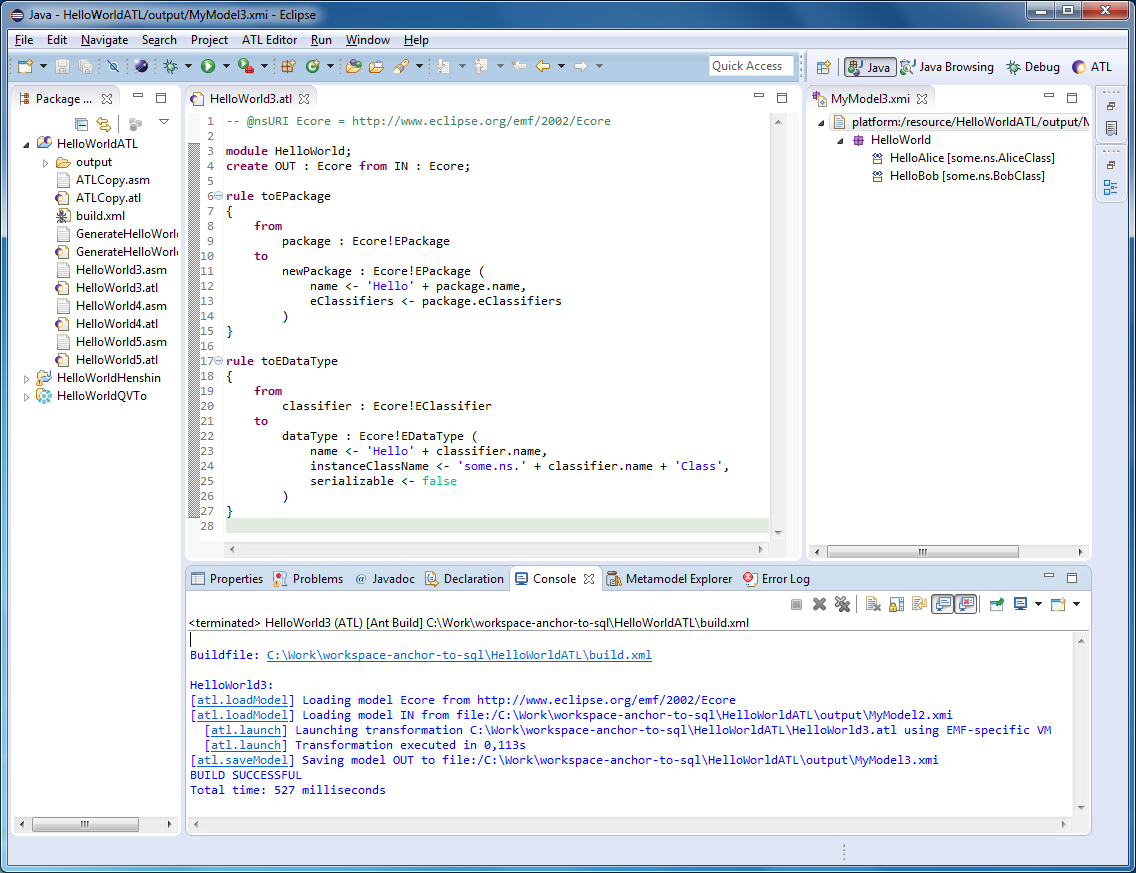Expand the output folder in Package Explorer
This screenshot has height=873, width=1136.
pos(45,162)
